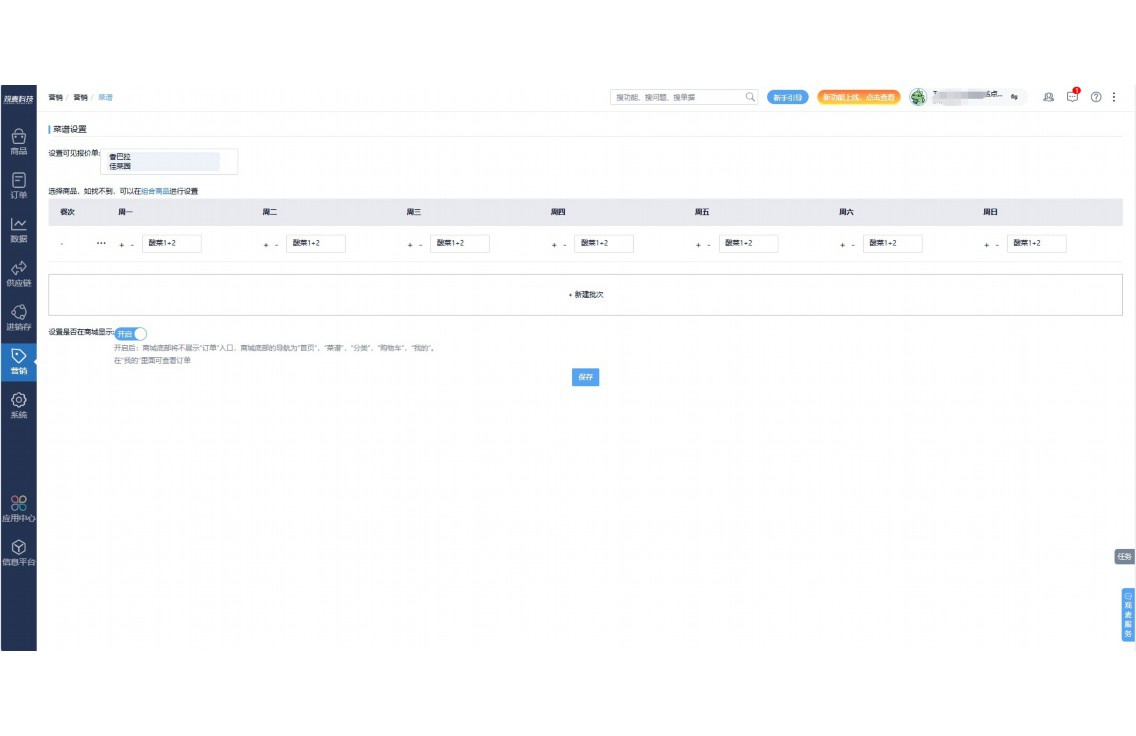Go to 数据 data analytics icon
Image resolution: width=1136 pixels, height=736 pixels.
(x=18, y=229)
